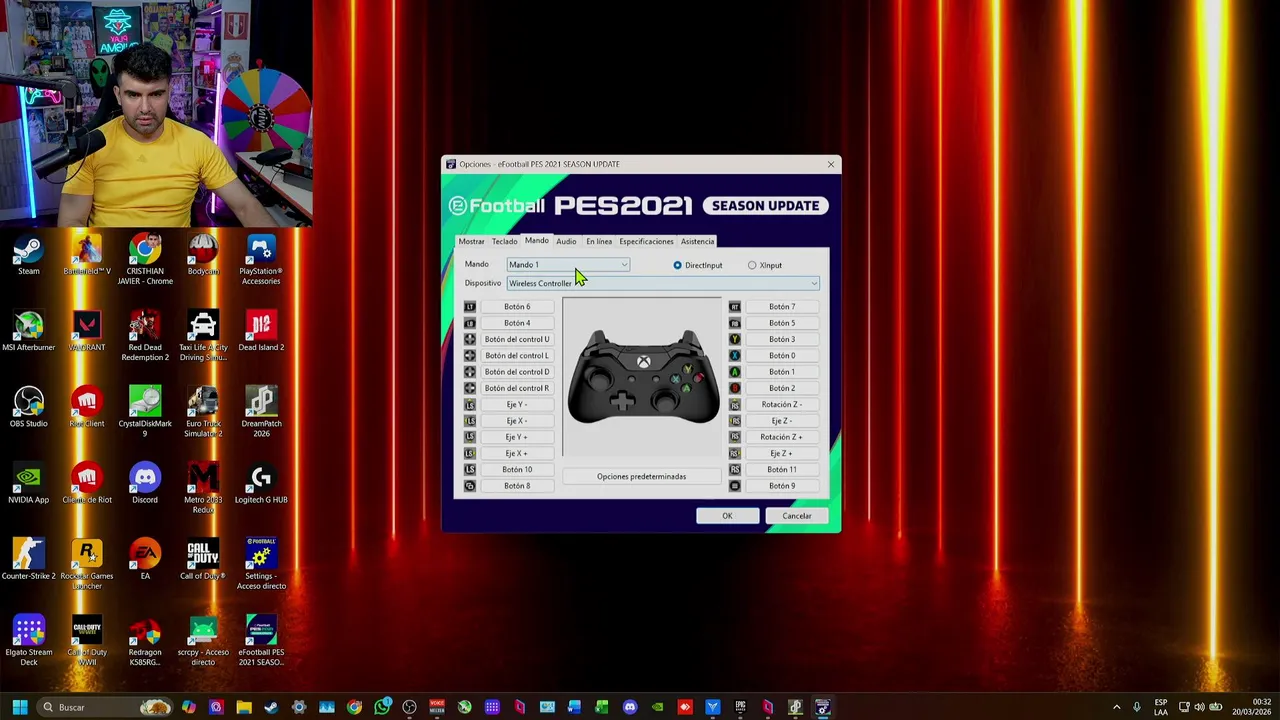Launch OBS Studio from desktop
Screen dimensions: 1280x720
tap(28, 407)
